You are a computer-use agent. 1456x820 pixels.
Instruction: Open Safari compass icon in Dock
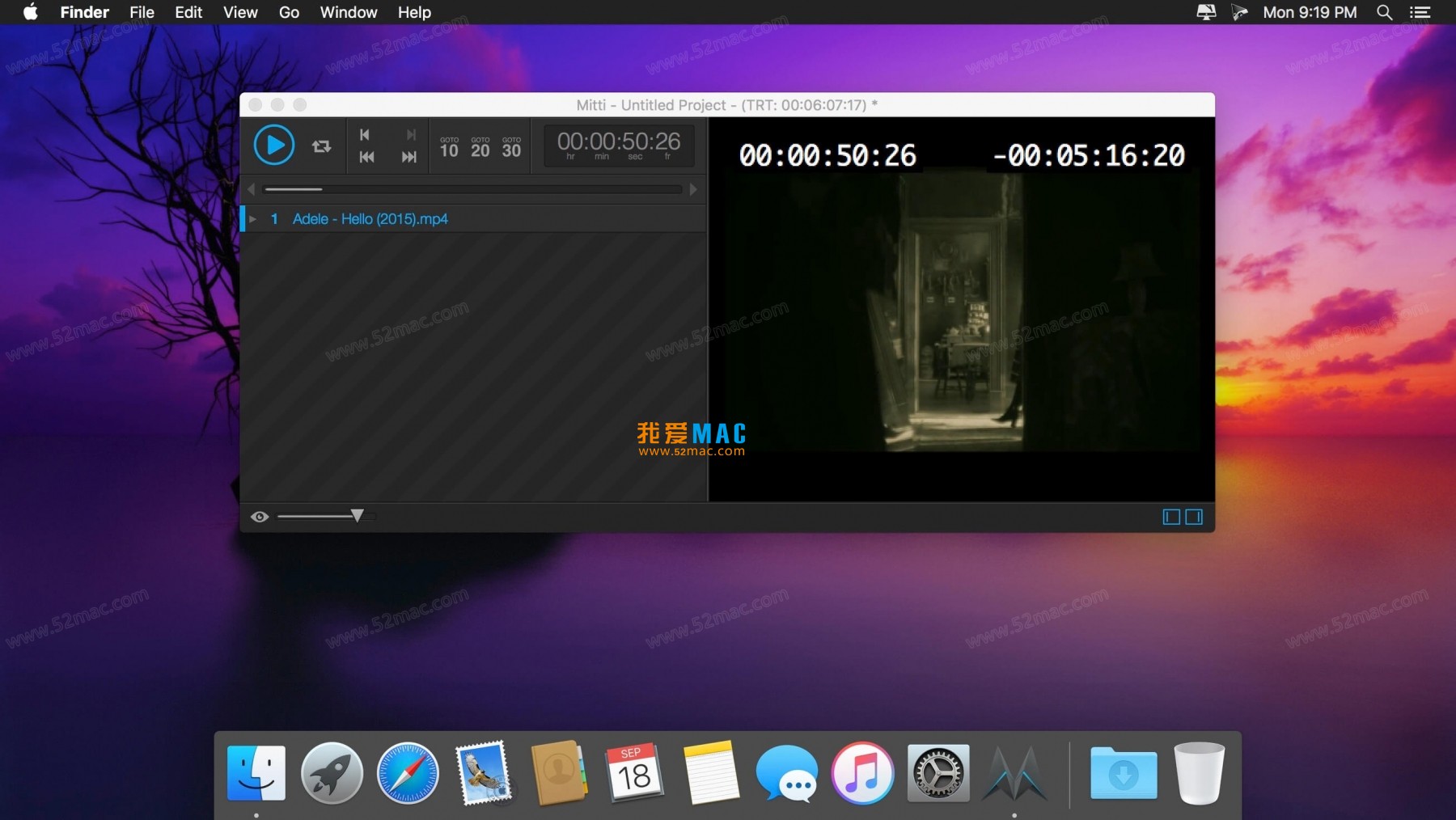[408, 773]
